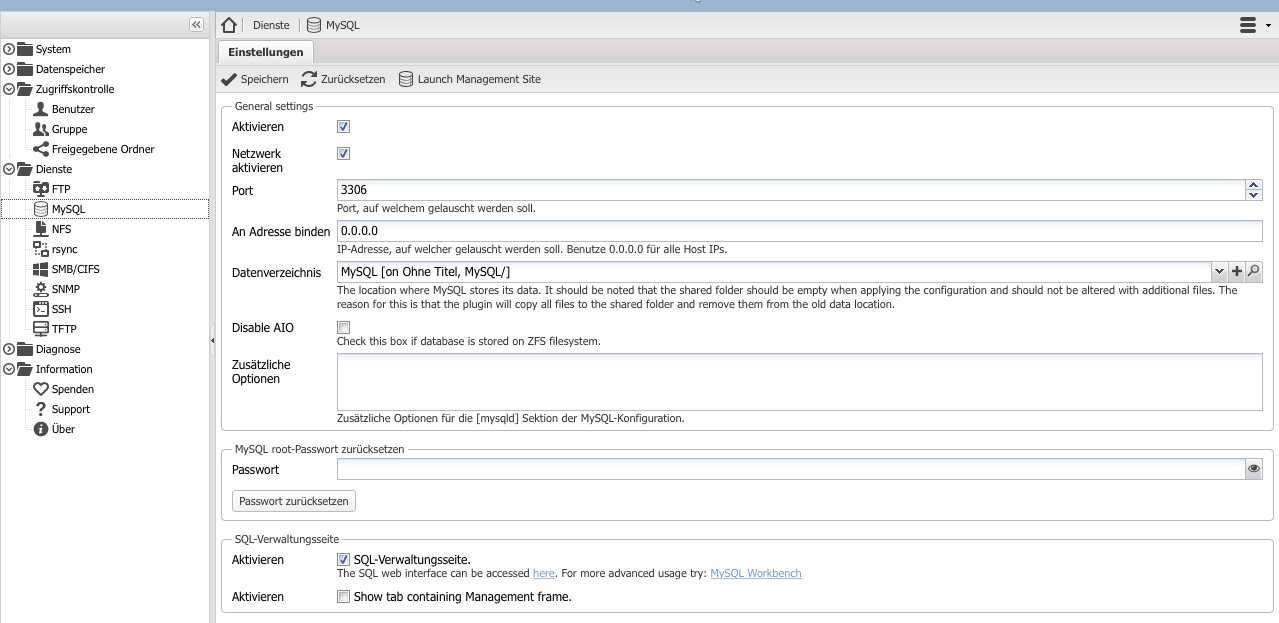Open the hamburger menu at top right

click(1248, 25)
